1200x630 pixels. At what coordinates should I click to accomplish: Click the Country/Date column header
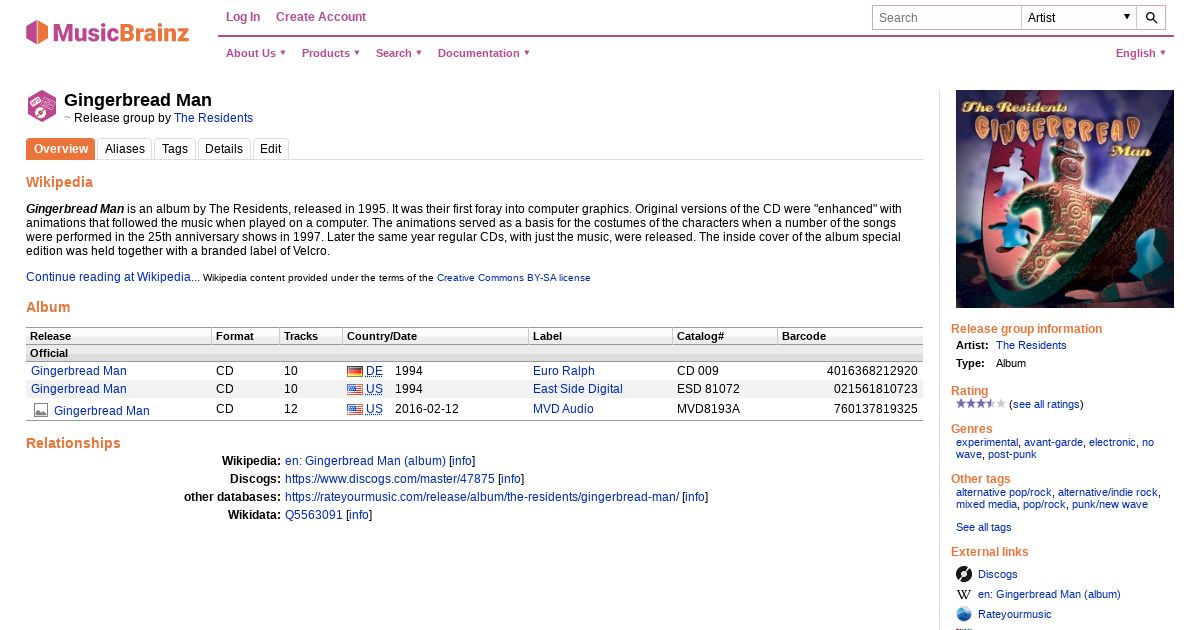click(435, 336)
